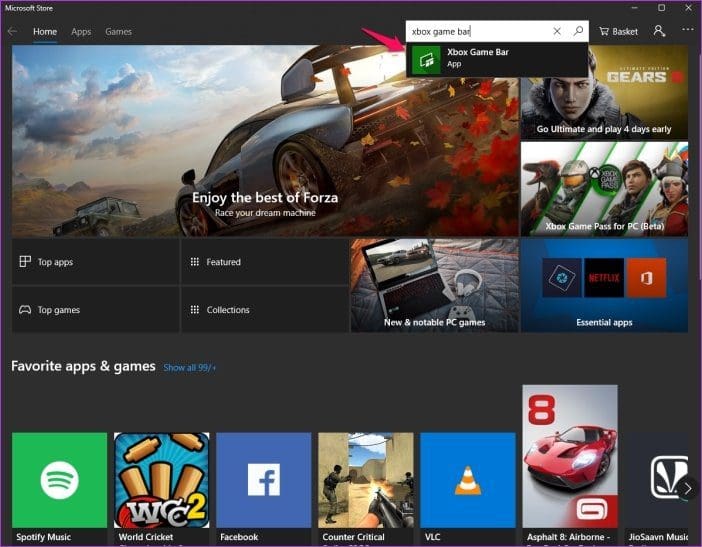This screenshot has height=547, width=702.
Task: Click the Favorite apps & games heading
Action: pyautogui.click(x=83, y=366)
